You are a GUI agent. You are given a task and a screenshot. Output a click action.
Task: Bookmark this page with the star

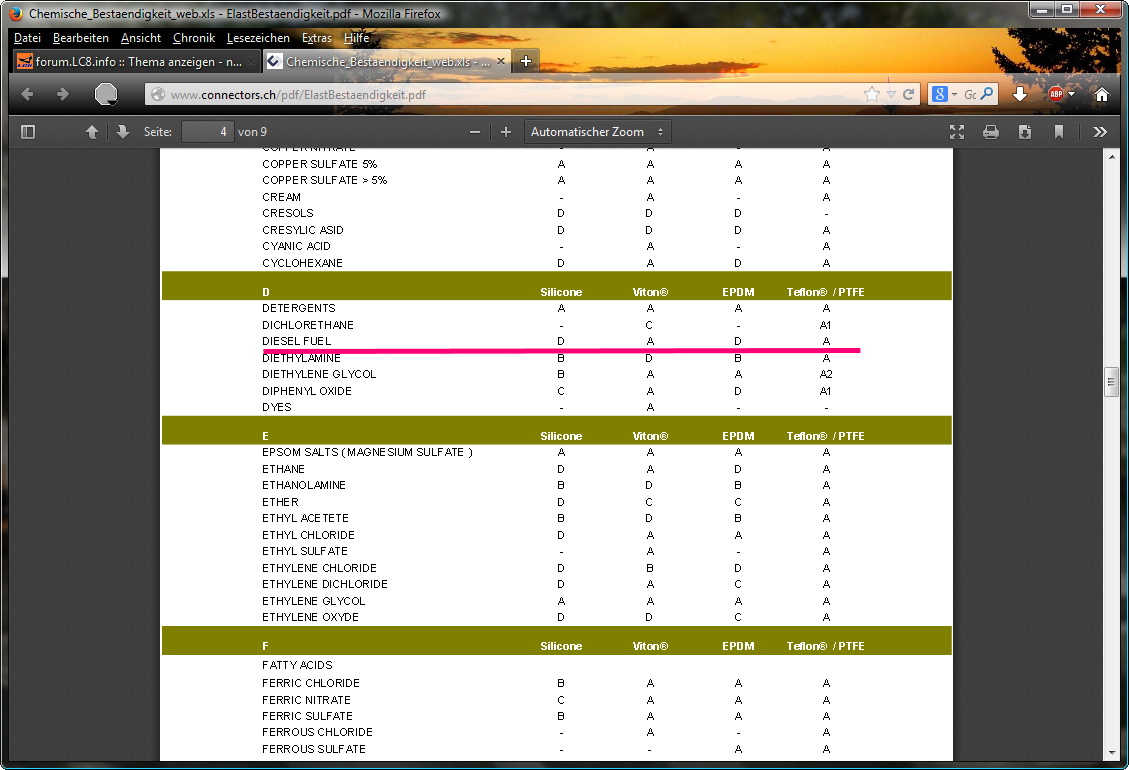872,94
